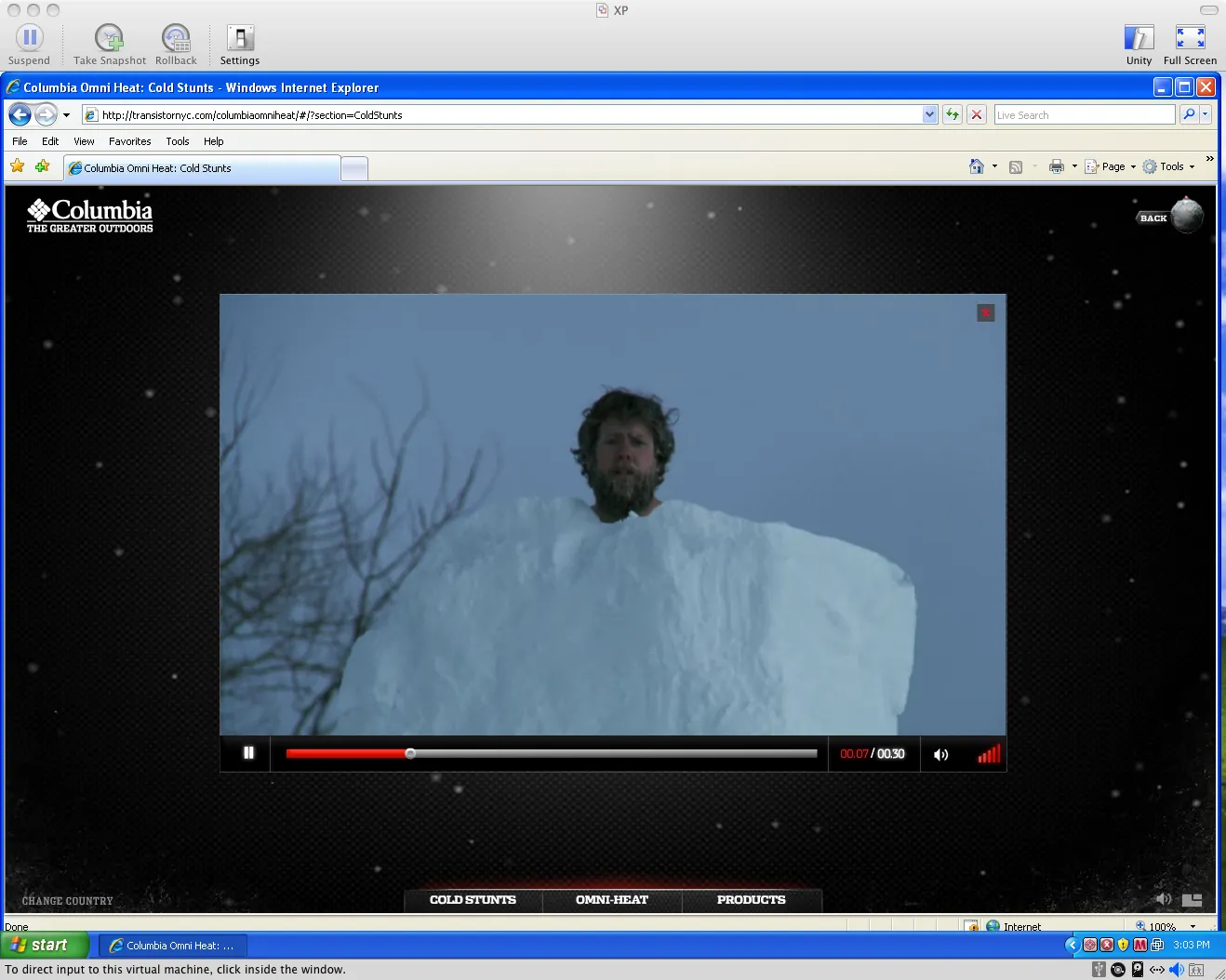The height and width of the screenshot is (980, 1226).
Task: Open the File menu
Action: pyautogui.click(x=20, y=141)
